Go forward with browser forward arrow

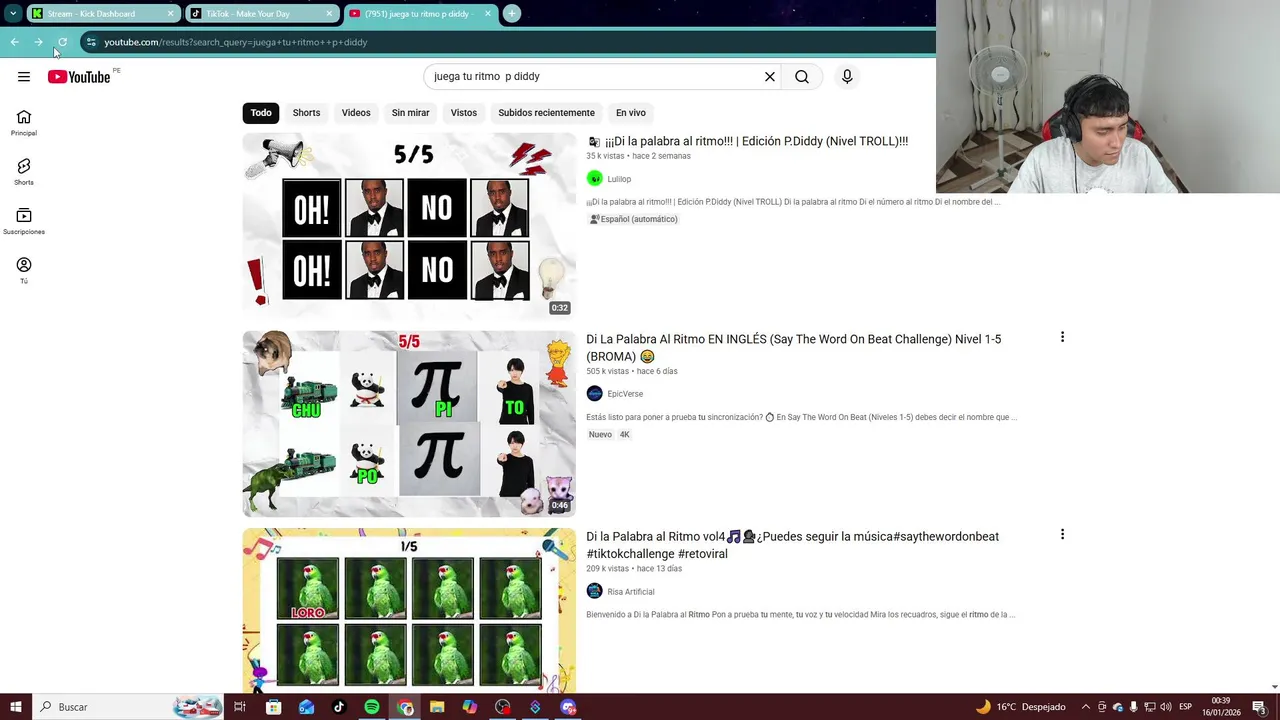(38, 42)
